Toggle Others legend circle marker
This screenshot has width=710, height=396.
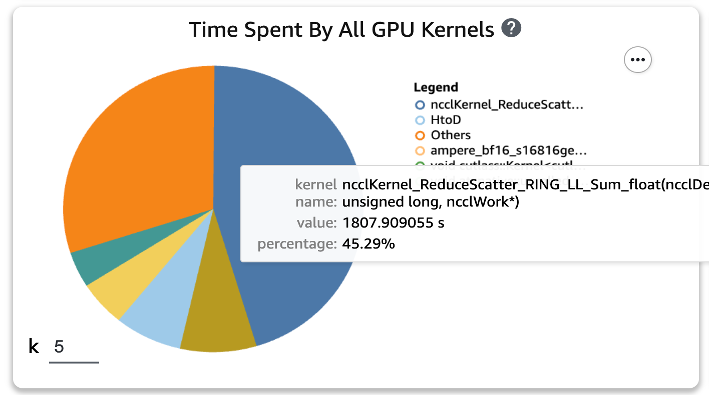420,135
